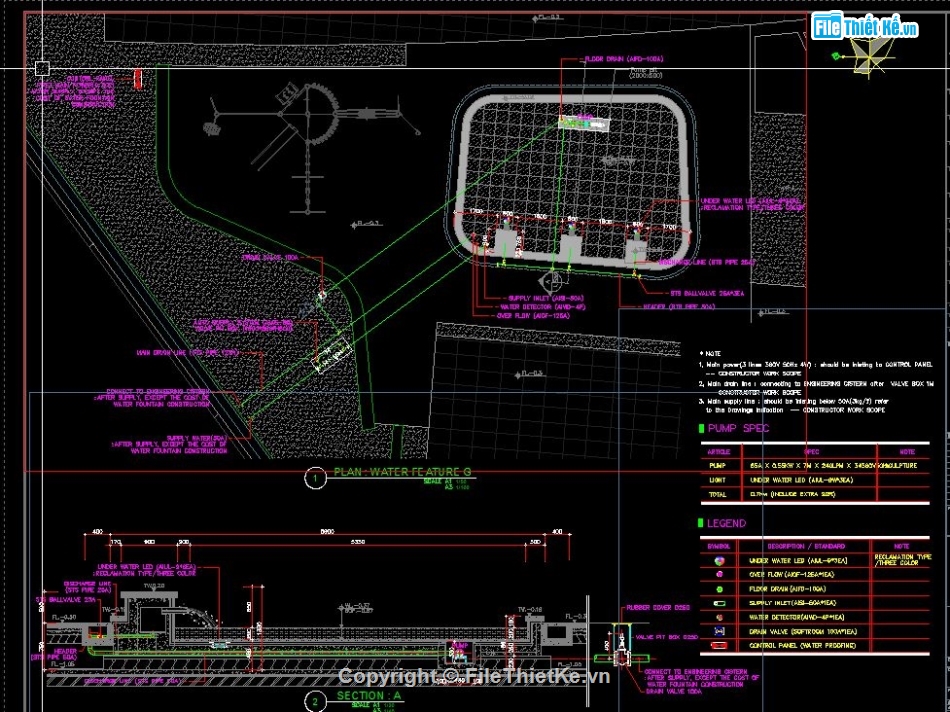This screenshot has width=950, height=712.
Task: Click the 'RUBBER COVER' label in the valve detail
Action: [658, 607]
